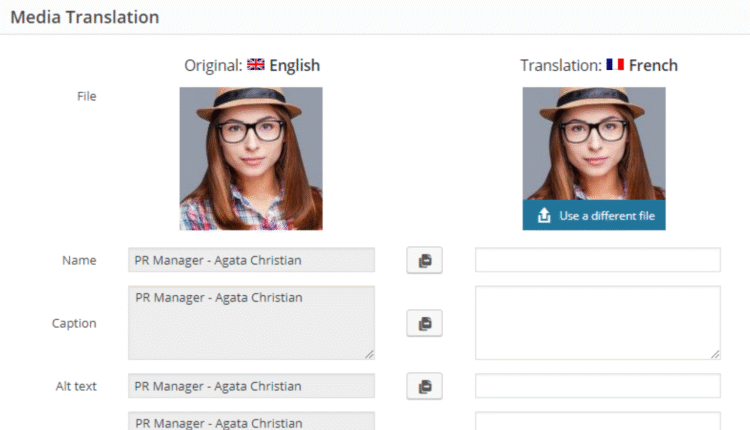
Task: Select the original English image thumbnail
Action: [x=251, y=158]
